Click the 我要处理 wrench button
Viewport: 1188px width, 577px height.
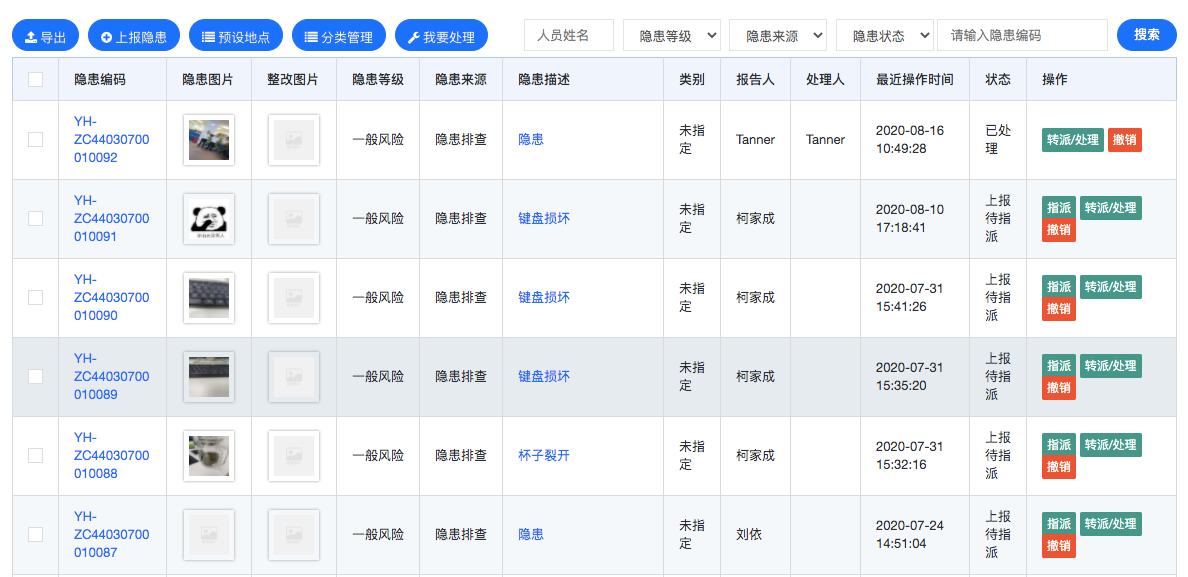441,37
